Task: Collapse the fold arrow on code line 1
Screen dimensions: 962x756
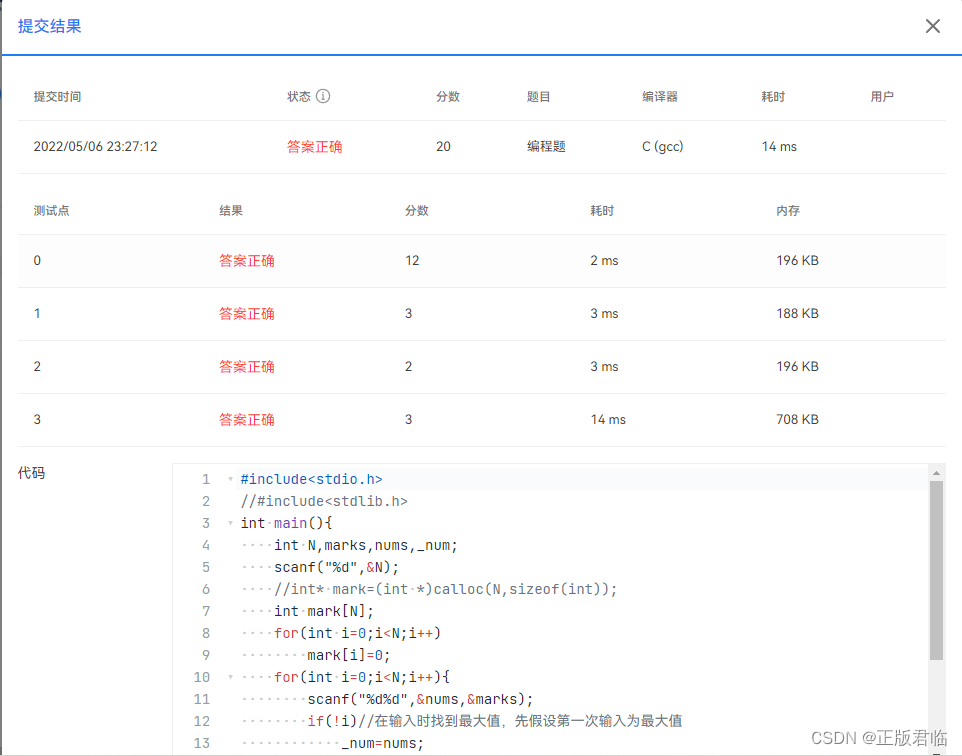Action: point(231,479)
